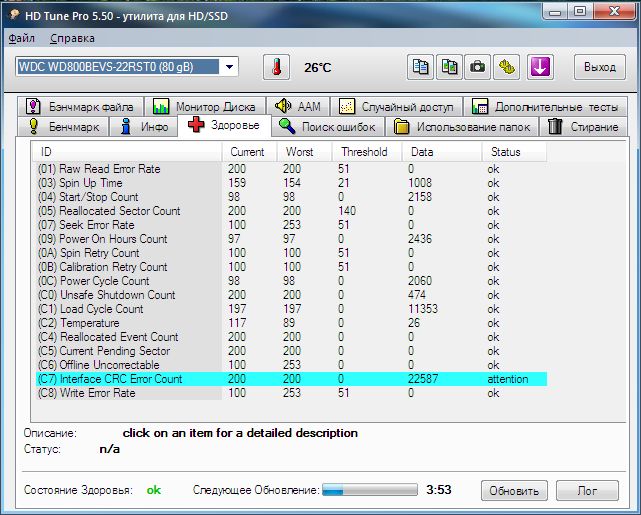This screenshot has height=515, width=641.
Task: Click the data value 22587
Action: click(x=423, y=379)
